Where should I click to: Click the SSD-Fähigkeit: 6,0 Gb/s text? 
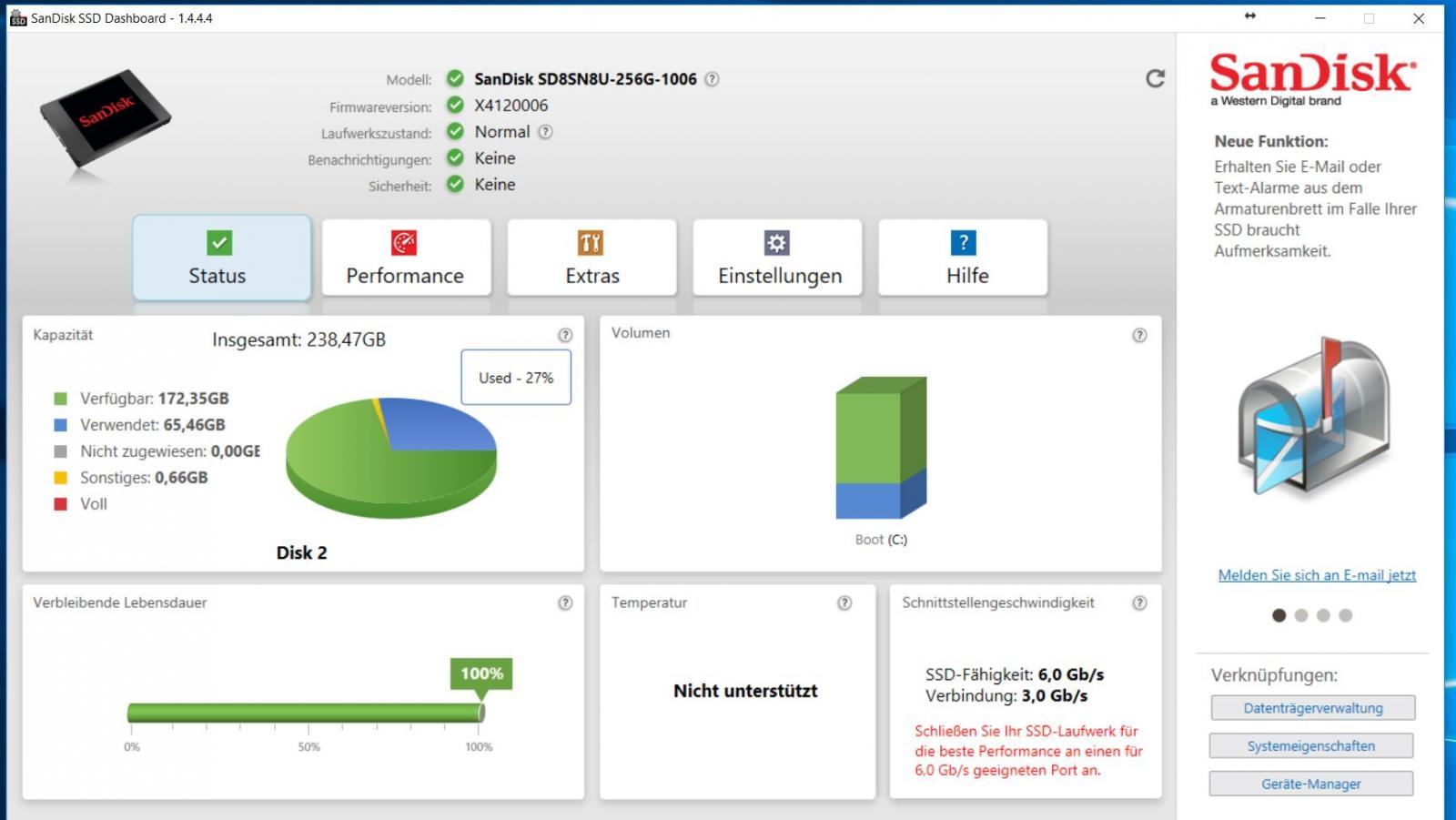pyautogui.click(x=1015, y=674)
